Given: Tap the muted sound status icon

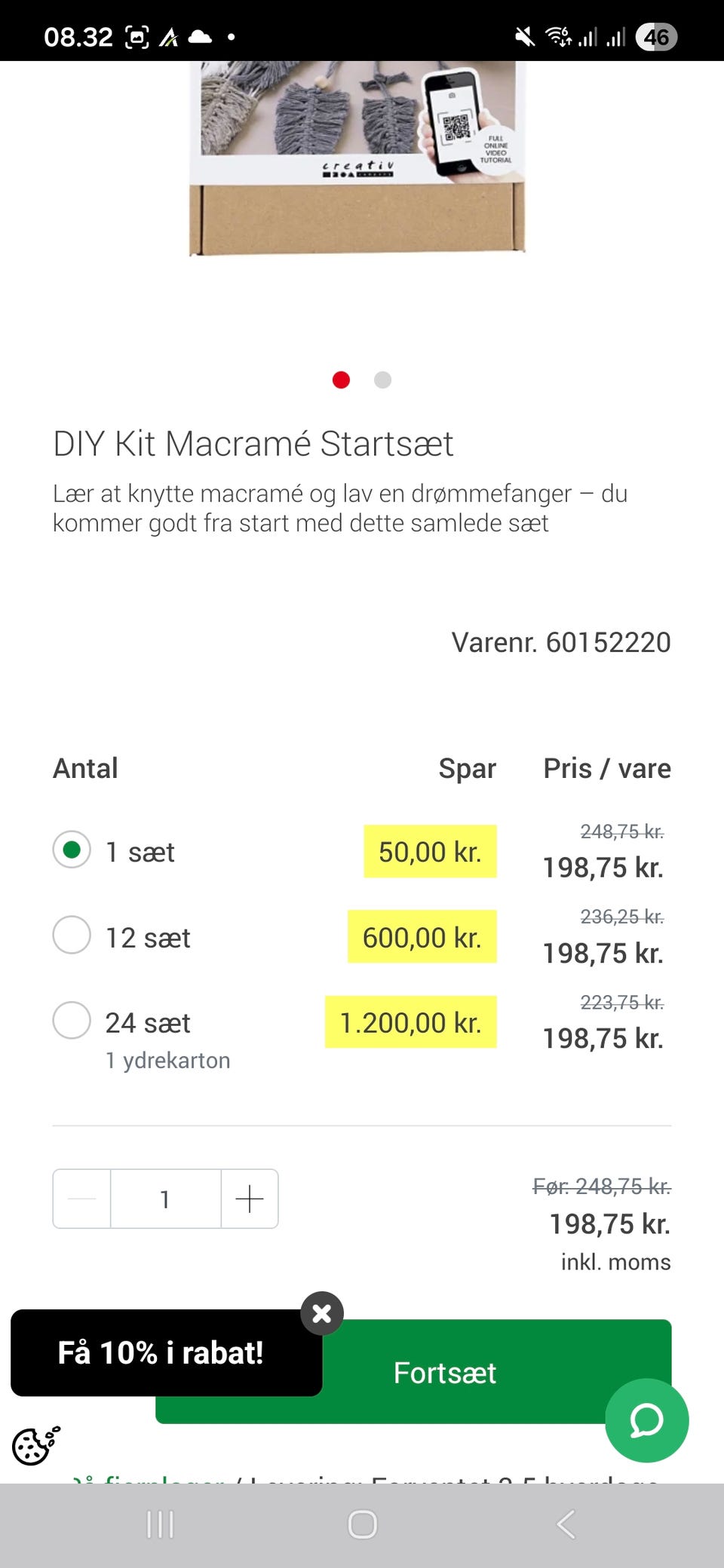Looking at the screenshot, I should tap(524, 36).
